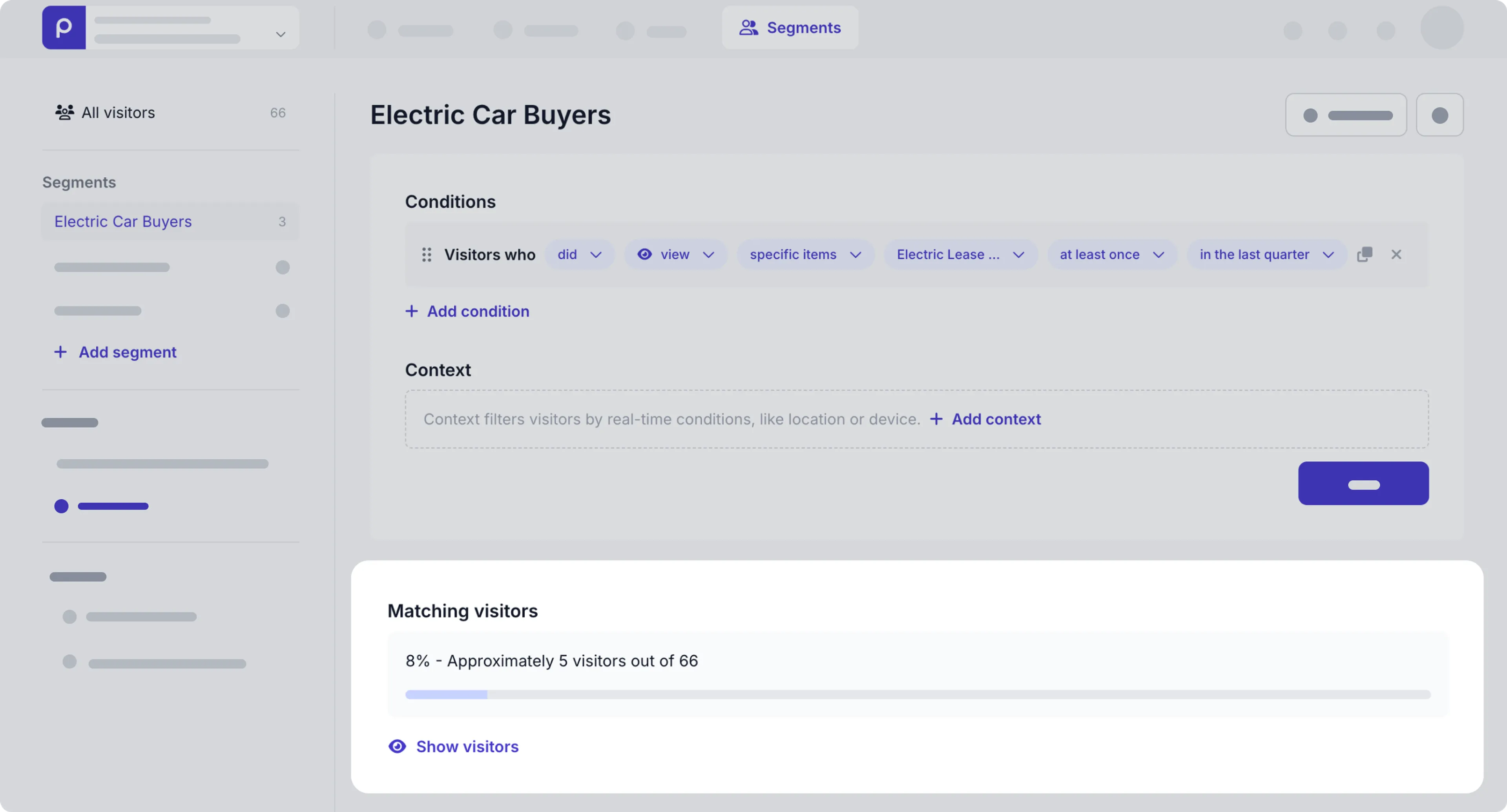1507x812 pixels.
Task: Open the 'did' dropdown
Action: 579,254
